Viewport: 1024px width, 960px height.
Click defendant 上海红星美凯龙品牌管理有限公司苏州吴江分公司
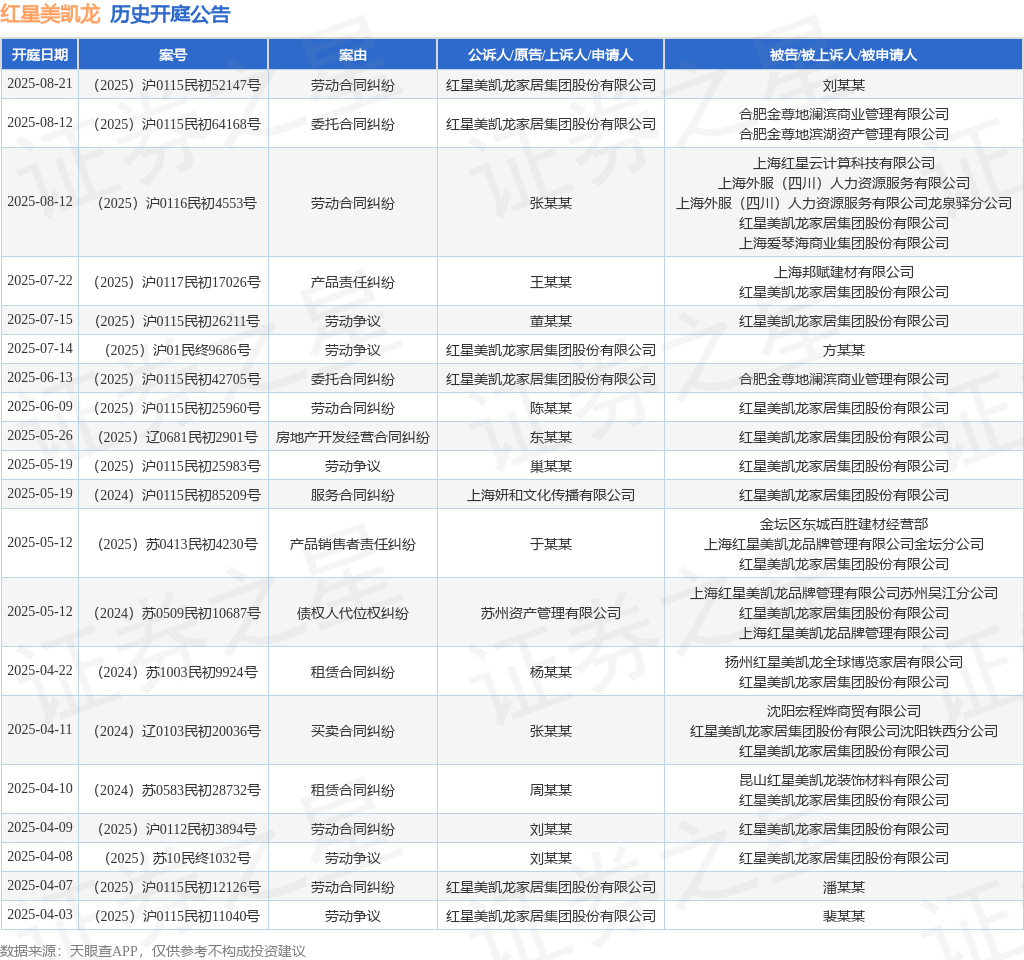844,593
